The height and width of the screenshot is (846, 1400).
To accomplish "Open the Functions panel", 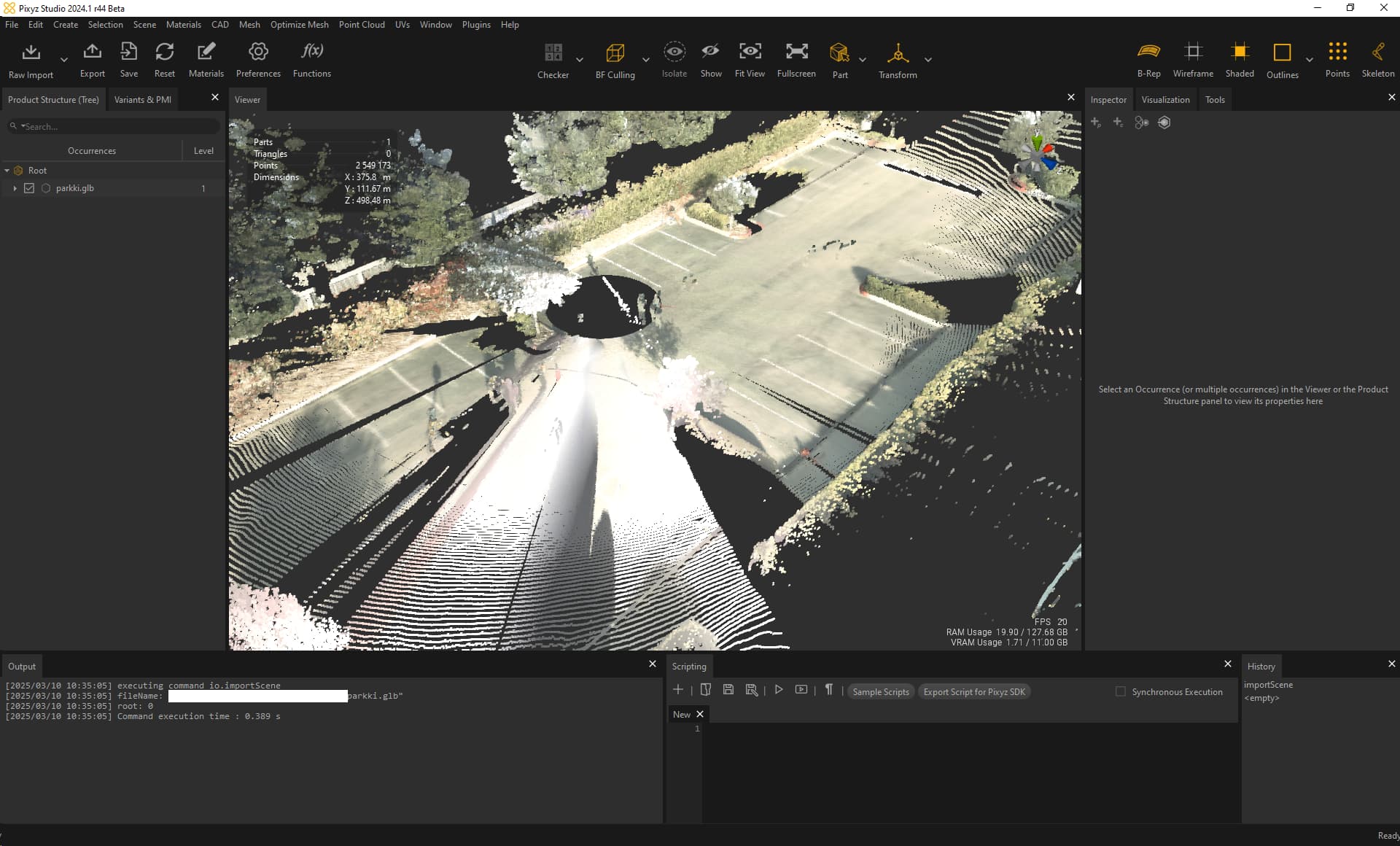I will [x=311, y=58].
